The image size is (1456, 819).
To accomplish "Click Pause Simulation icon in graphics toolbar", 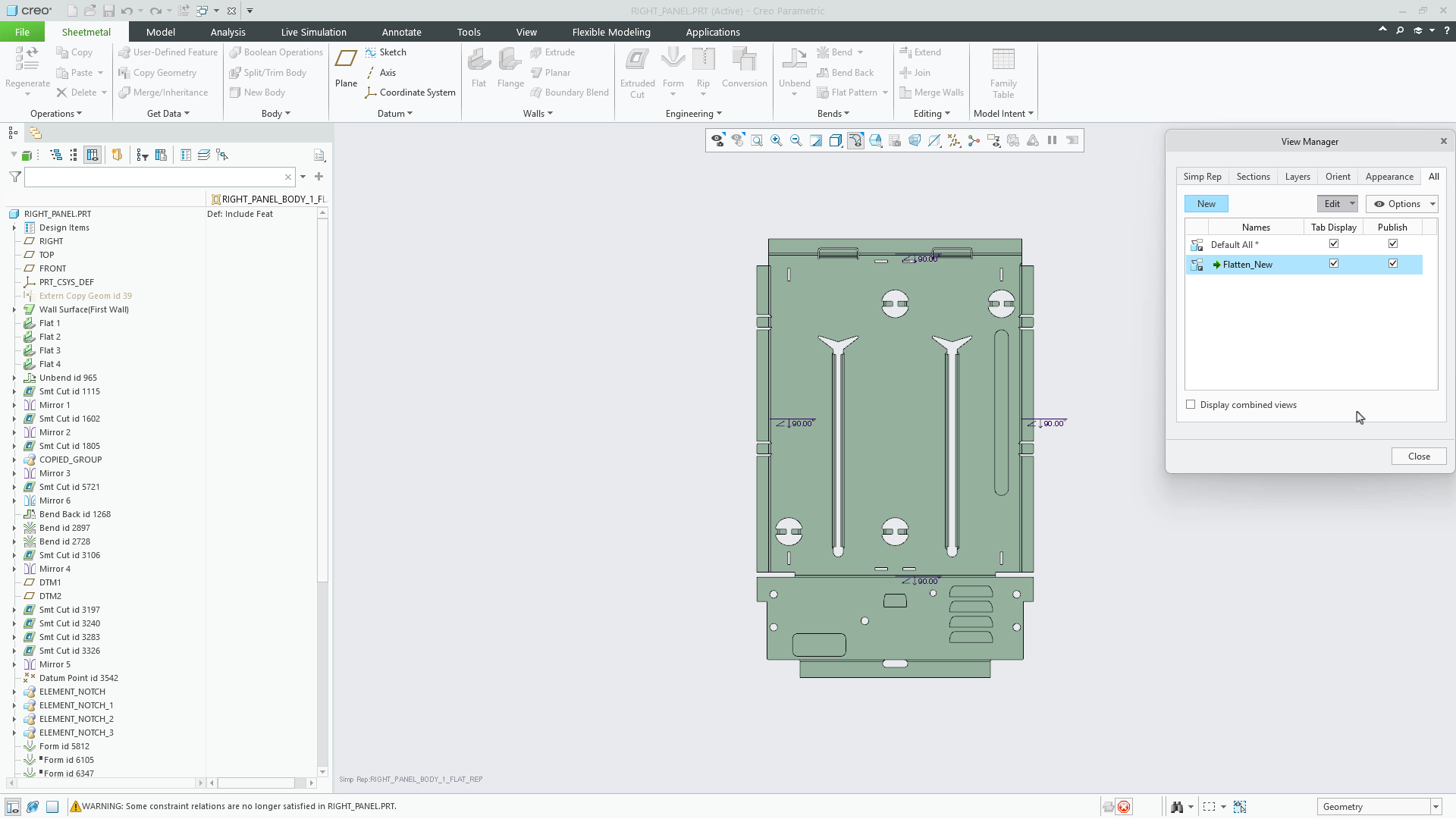I will (1053, 140).
